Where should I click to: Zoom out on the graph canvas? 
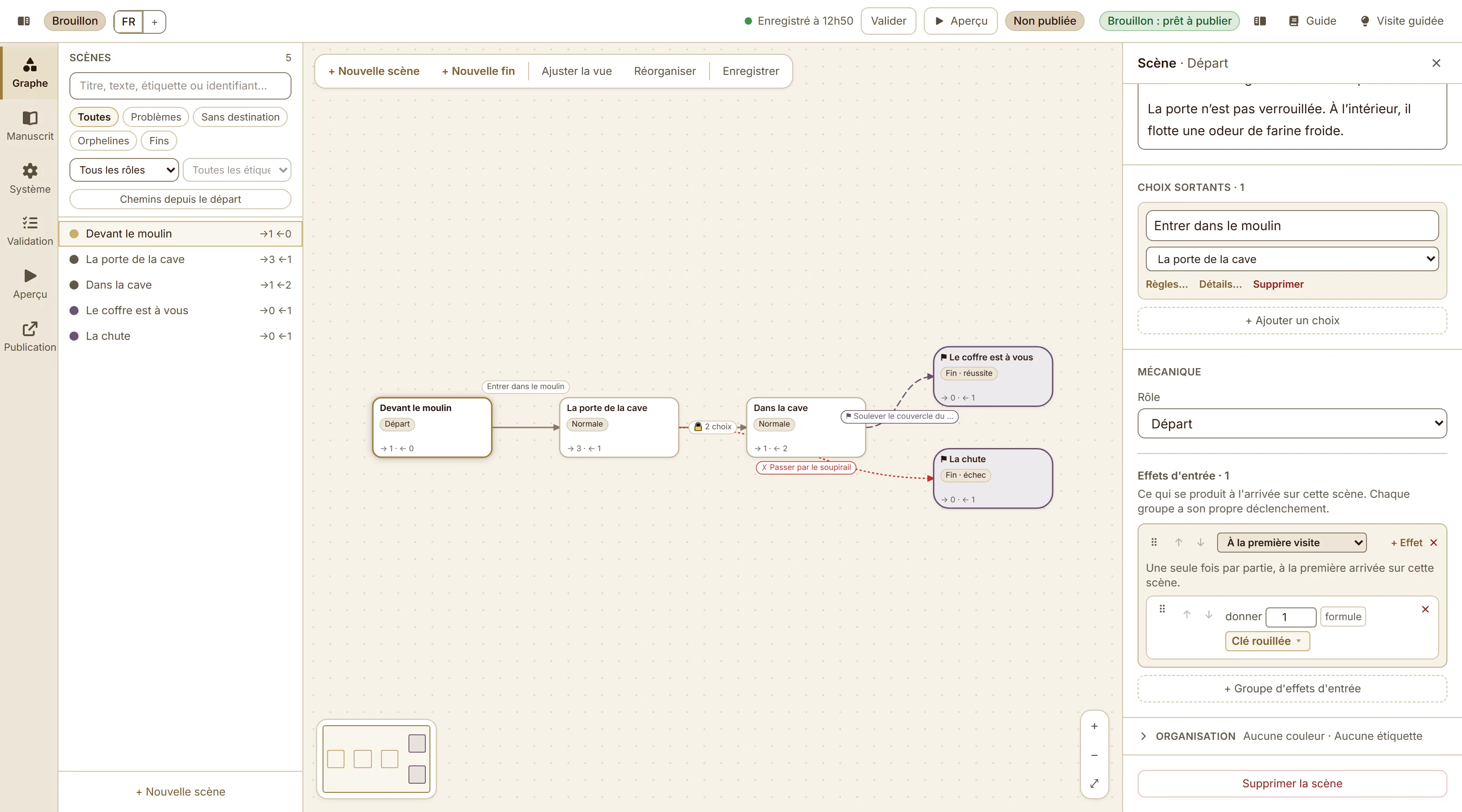tap(1094, 755)
